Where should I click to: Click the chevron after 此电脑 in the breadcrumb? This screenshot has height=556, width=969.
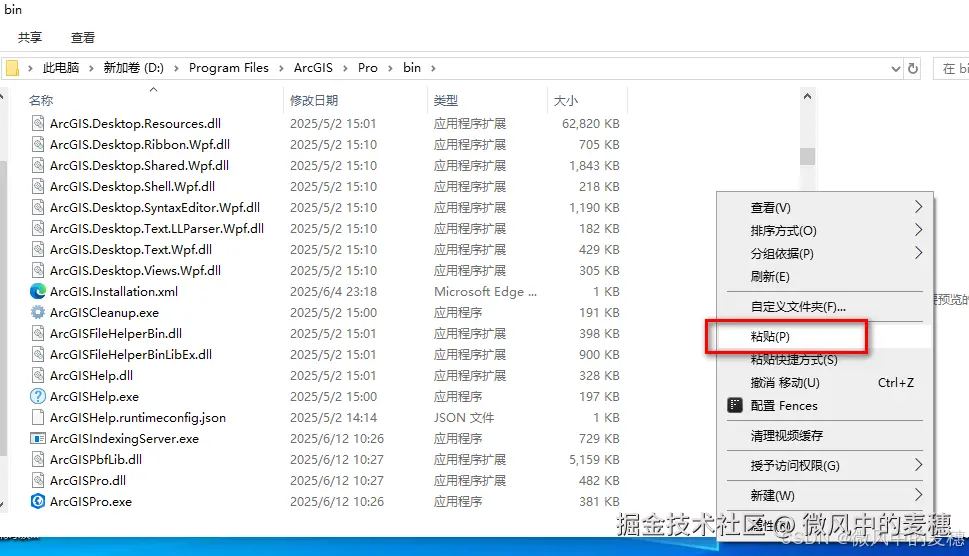pyautogui.click(x=91, y=68)
